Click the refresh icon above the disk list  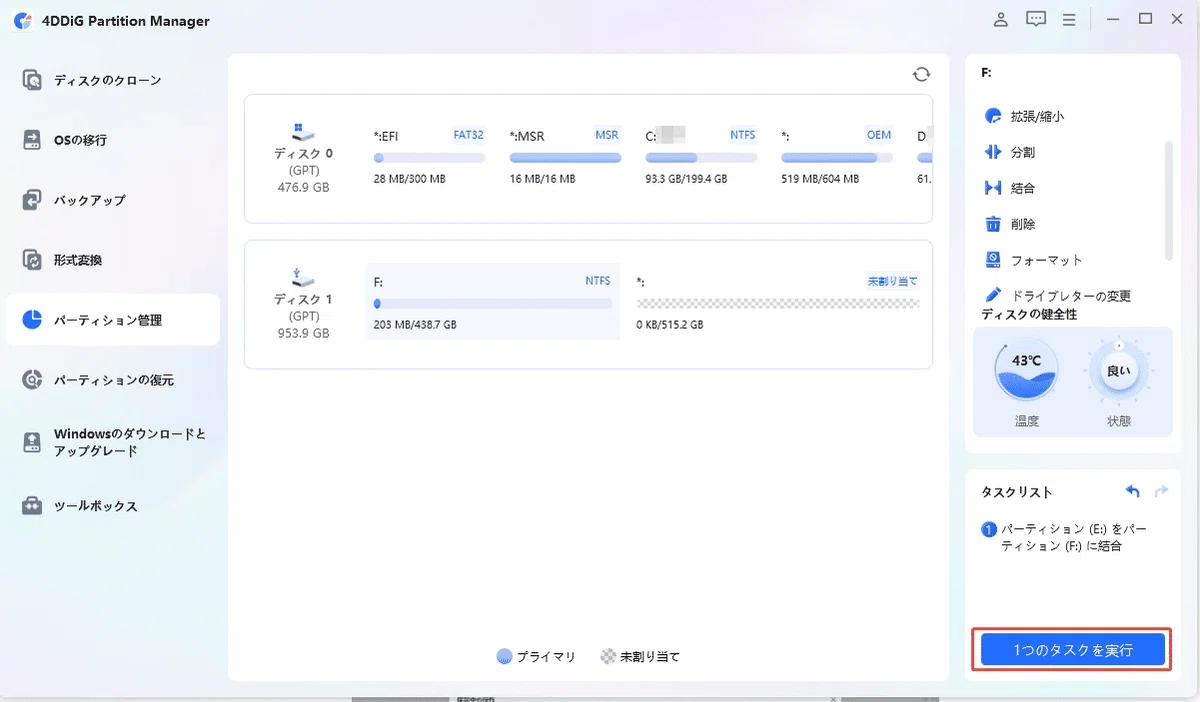[921, 74]
